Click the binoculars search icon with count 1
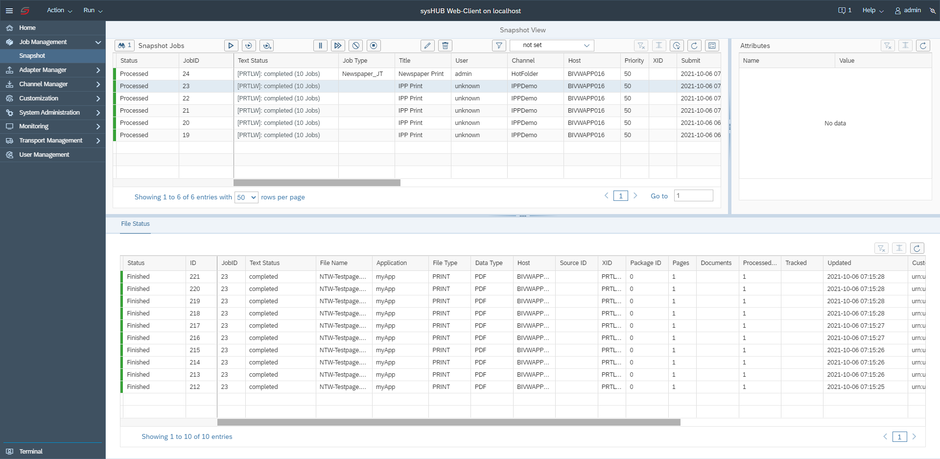Screen dimensions: 940x459 (x=125, y=46)
